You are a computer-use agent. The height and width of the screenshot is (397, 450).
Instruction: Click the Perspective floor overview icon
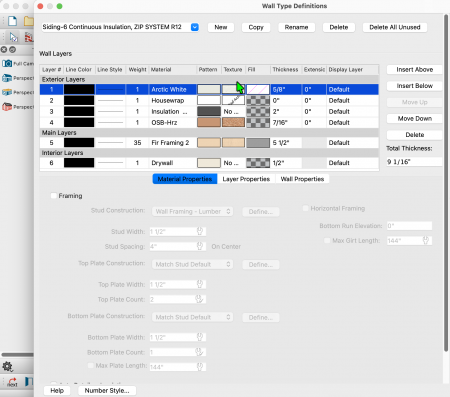[x=7, y=92]
